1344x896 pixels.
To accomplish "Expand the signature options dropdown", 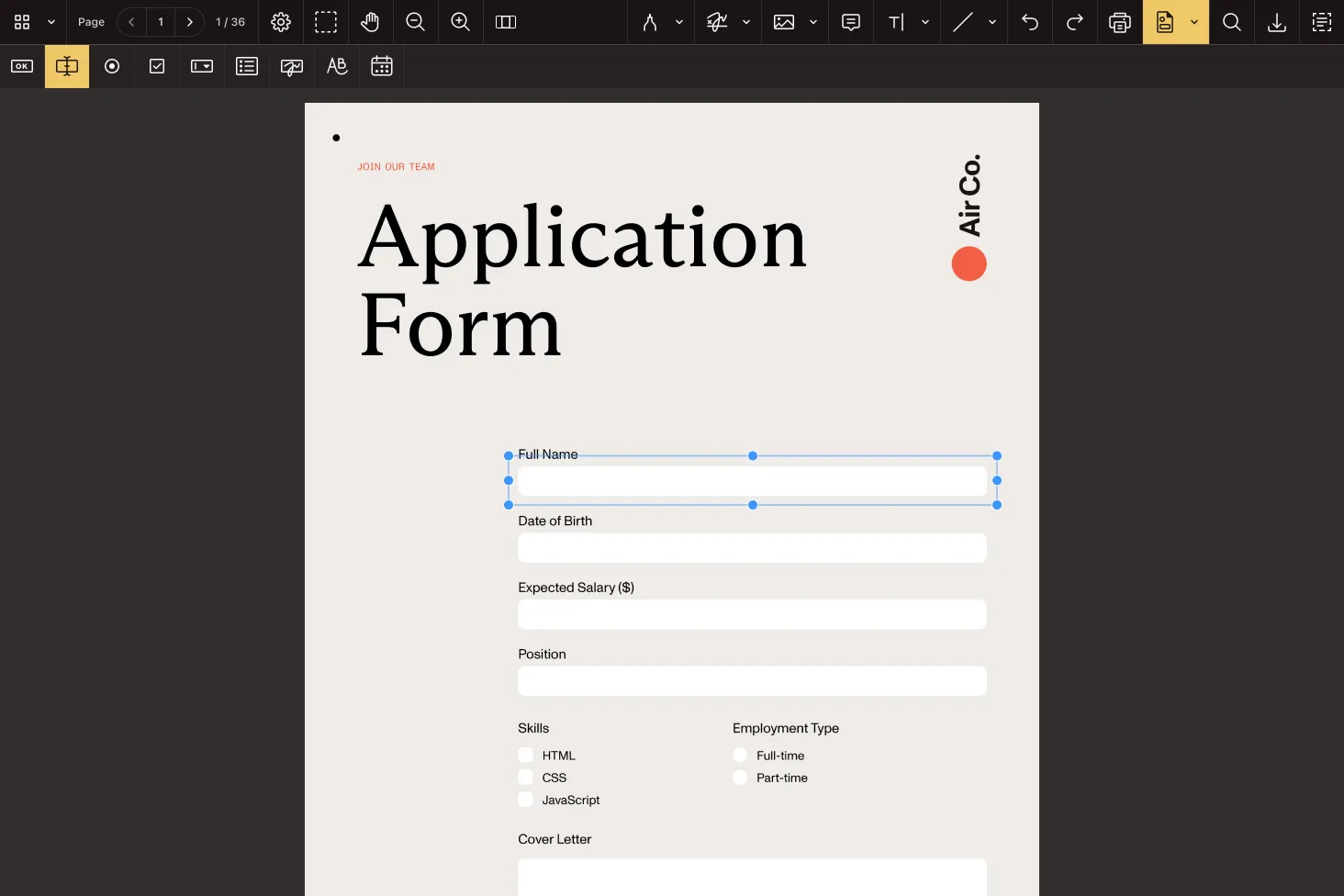I will [x=746, y=22].
